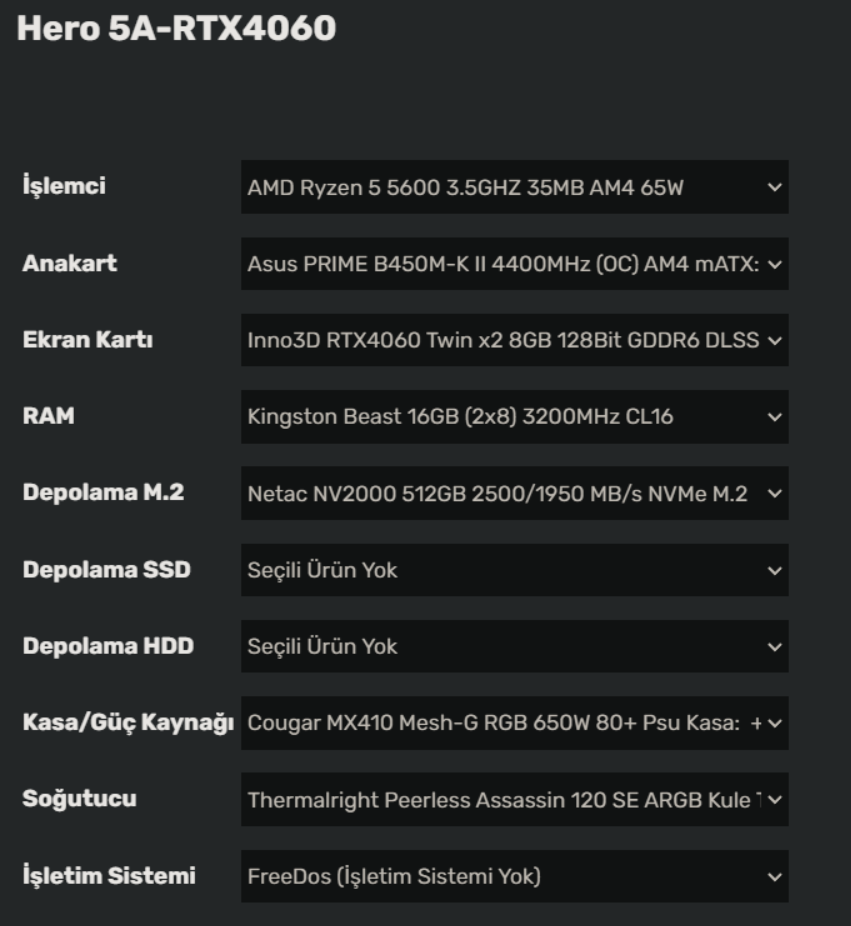The height and width of the screenshot is (926, 851).
Task: Click the Hero 5A-RTX4060 product title
Action: (x=177, y=29)
